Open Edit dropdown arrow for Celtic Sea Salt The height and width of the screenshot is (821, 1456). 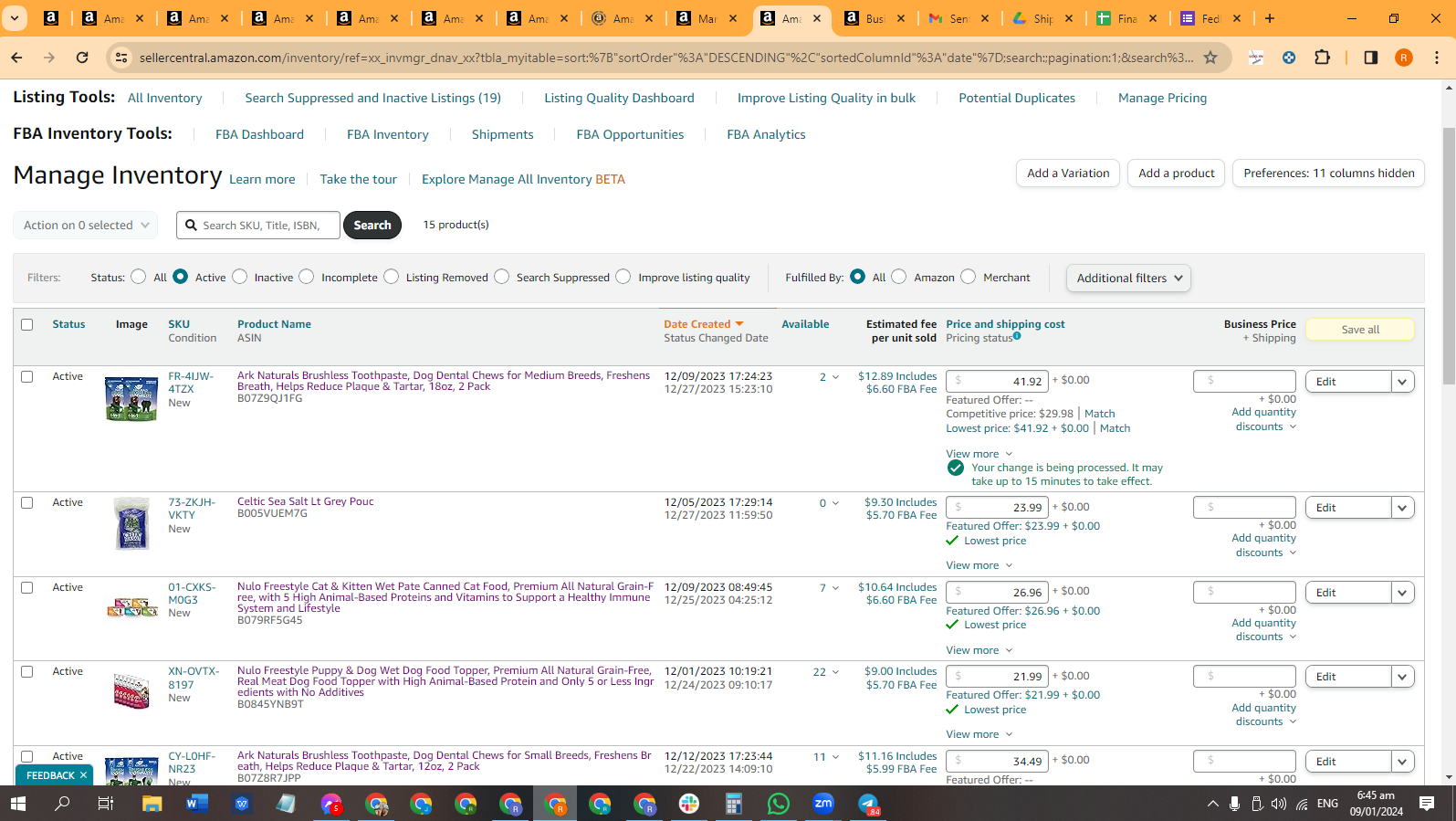point(1403,508)
